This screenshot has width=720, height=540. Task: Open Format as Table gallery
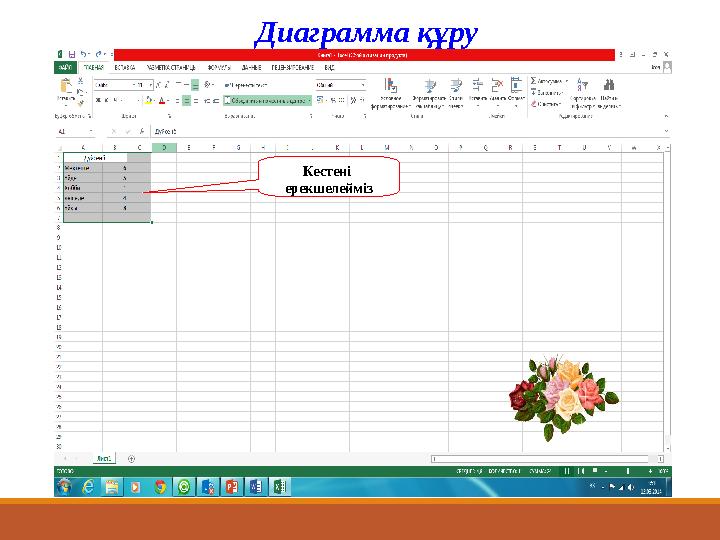click(x=429, y=93)
